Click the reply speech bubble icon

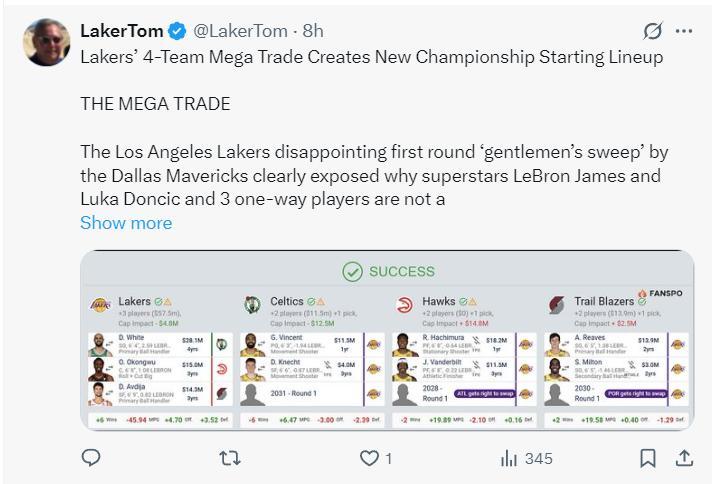(91, 458)
